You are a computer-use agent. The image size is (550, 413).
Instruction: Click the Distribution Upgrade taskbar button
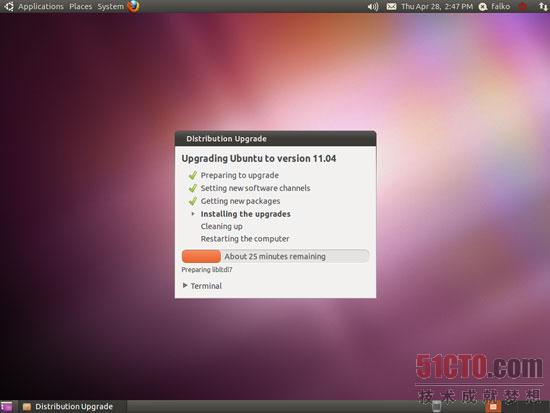point(67,406)
